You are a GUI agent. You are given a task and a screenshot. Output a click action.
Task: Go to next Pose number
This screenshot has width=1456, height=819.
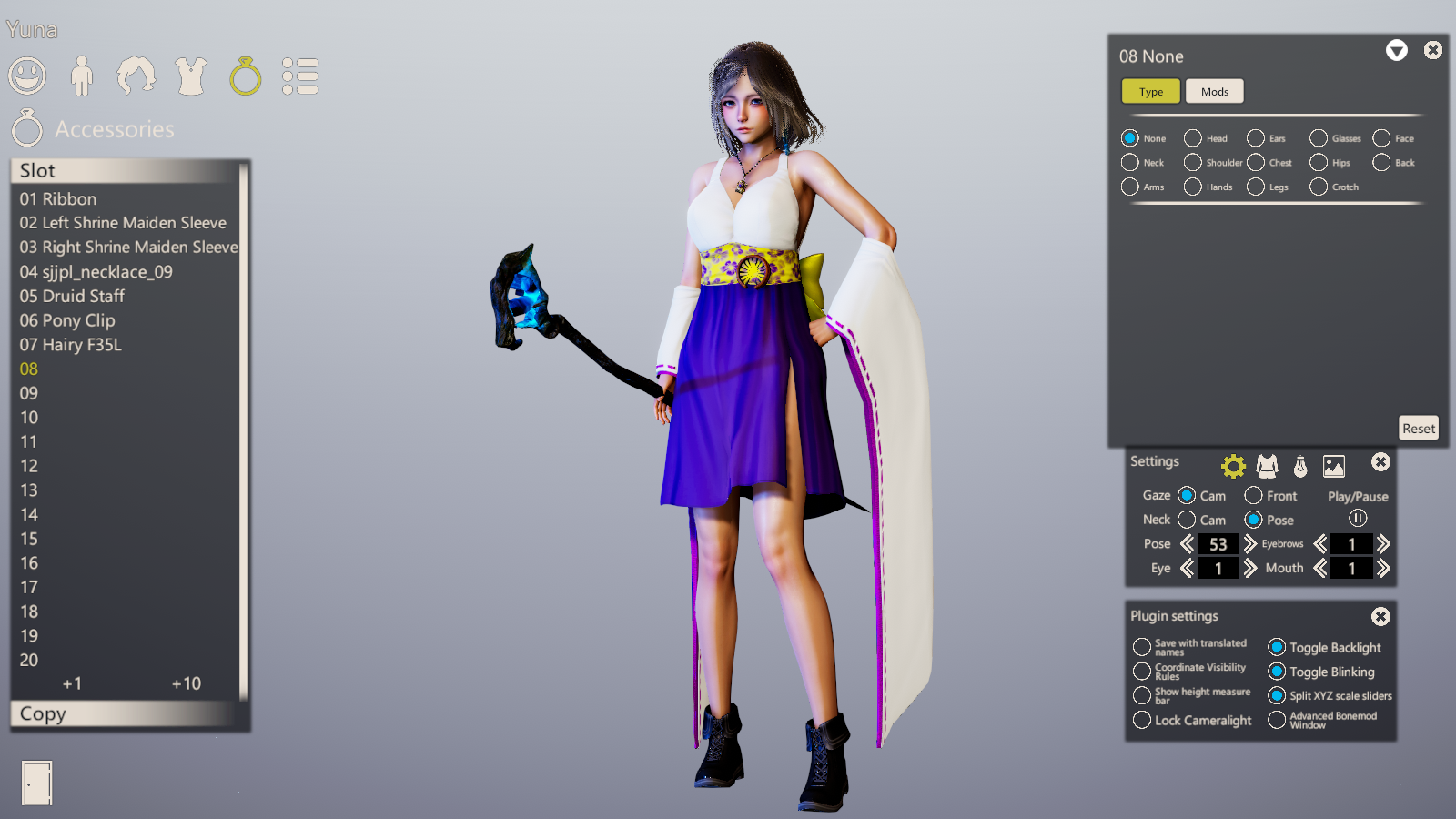[x=1250, y=544]
